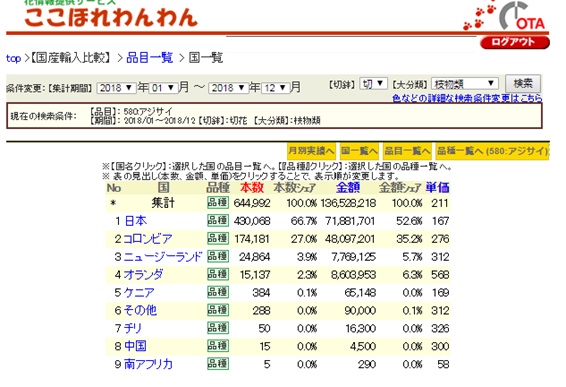Click the 品種 icon in the ニュージーランド row
566x387 pixels.
click(218, 256)
